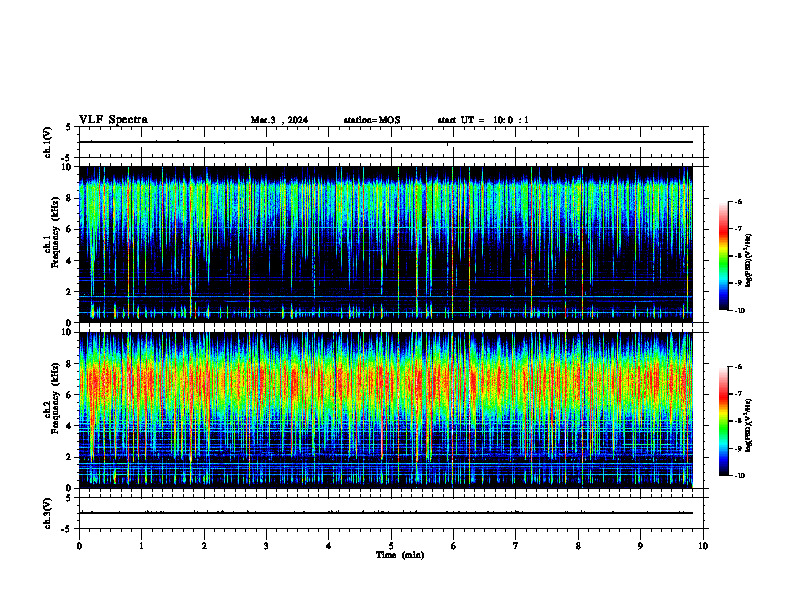Click the ch.2 spectrogram color scale bar
This screenshot has width=792, height=612.
point(724,421)
